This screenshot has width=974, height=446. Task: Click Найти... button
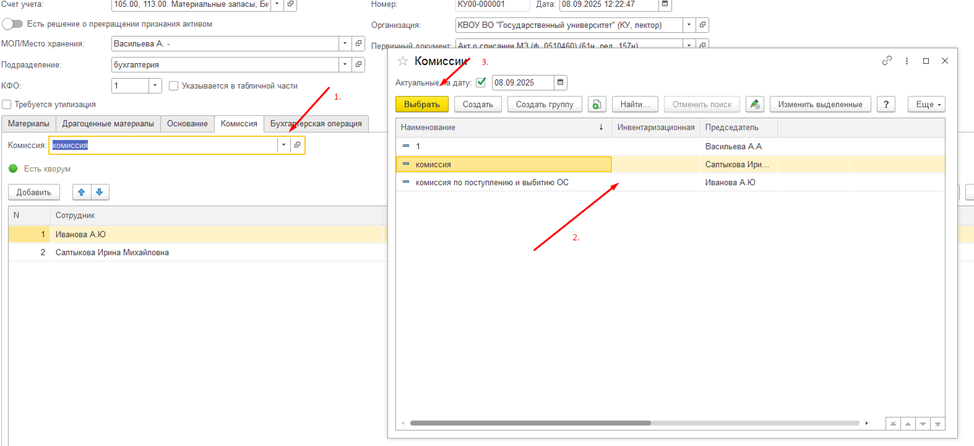pos(635,104)
